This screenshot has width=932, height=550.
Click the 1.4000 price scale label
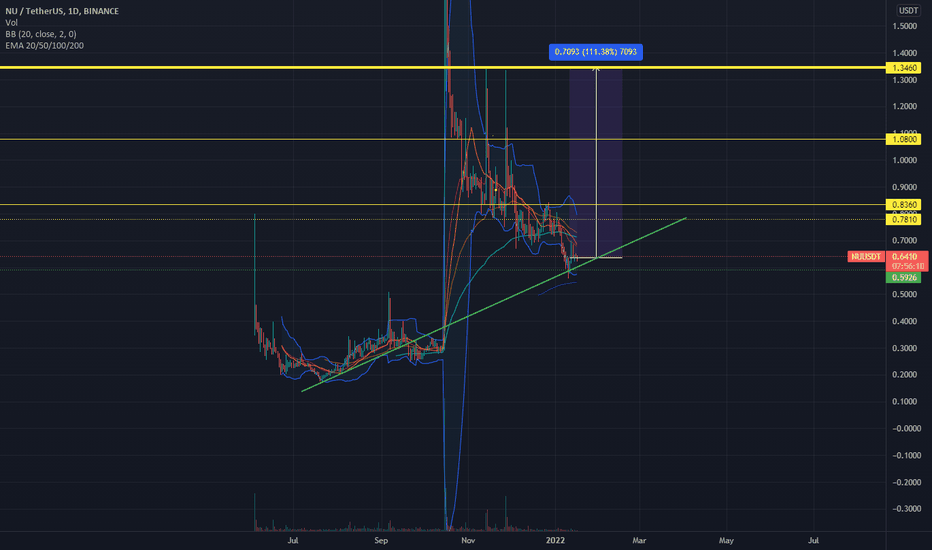[x=904, y=53]
